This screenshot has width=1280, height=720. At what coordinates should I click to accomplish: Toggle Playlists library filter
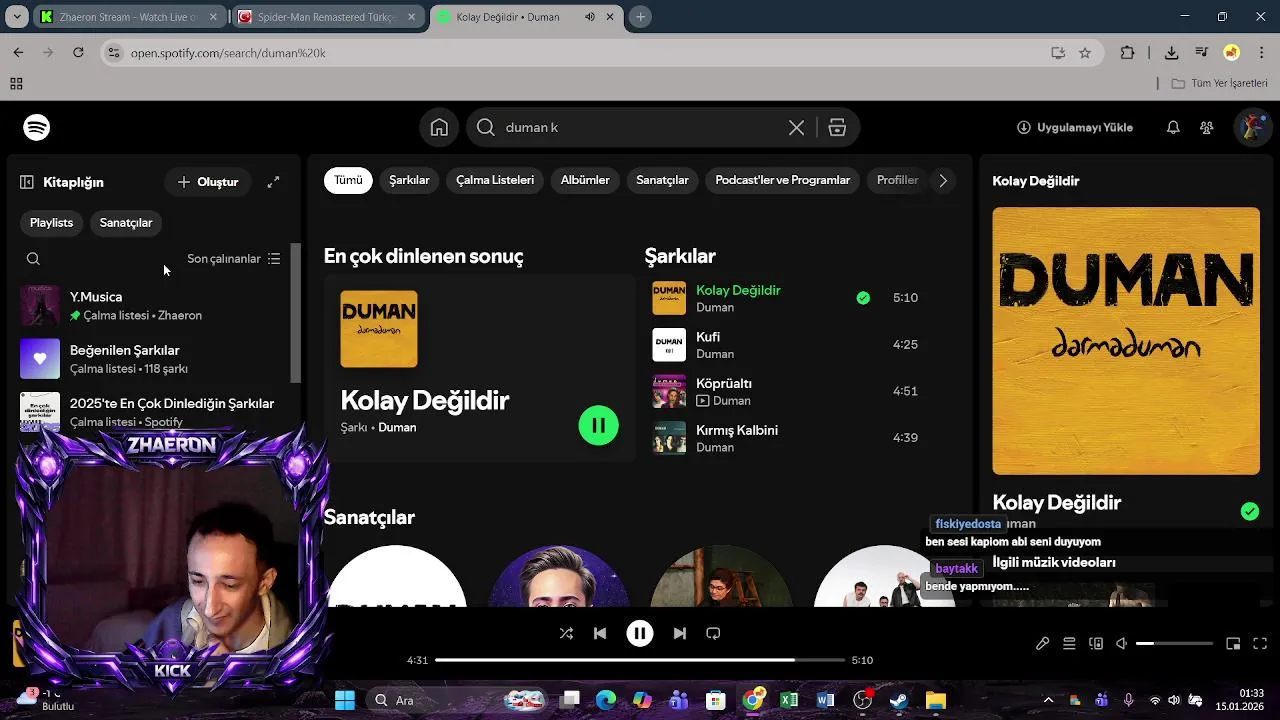point(51,223)
